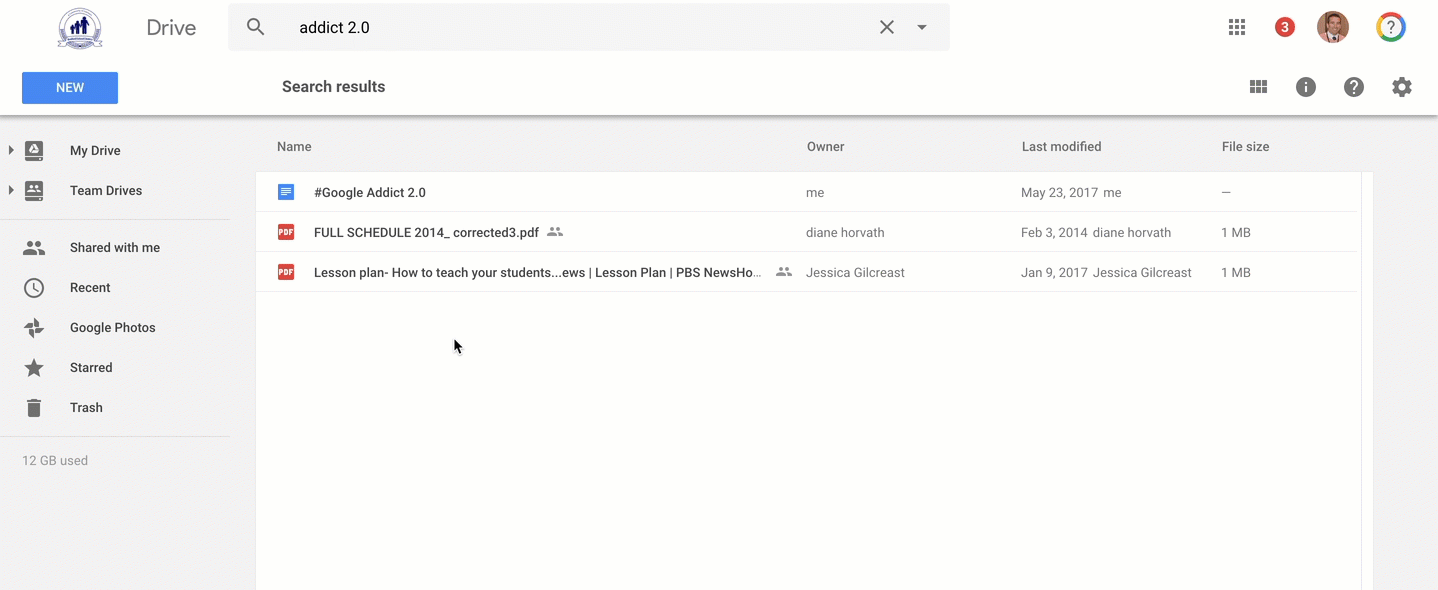Select the #Google Addict 2.0 document
Screen dimensions: 1438x590
pos(370,192)
